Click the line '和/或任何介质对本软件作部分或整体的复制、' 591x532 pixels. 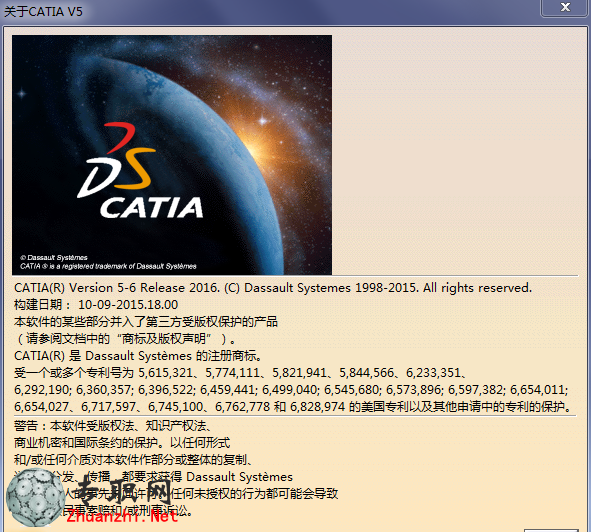134,460
